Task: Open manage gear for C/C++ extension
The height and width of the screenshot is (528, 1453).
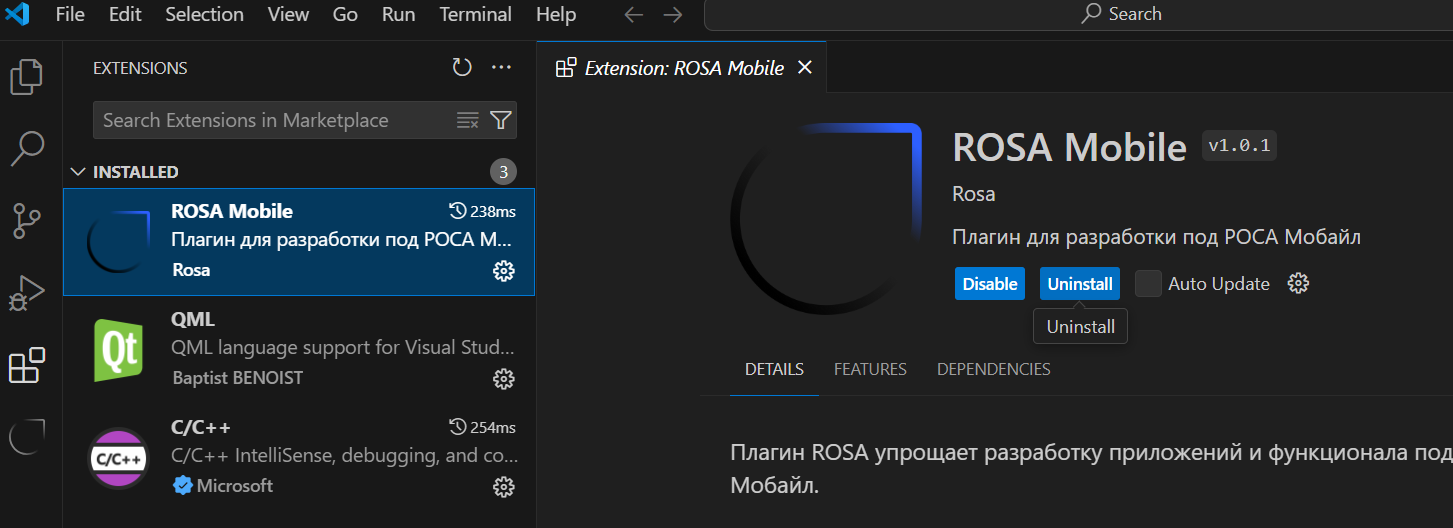Action: [504, 487]
